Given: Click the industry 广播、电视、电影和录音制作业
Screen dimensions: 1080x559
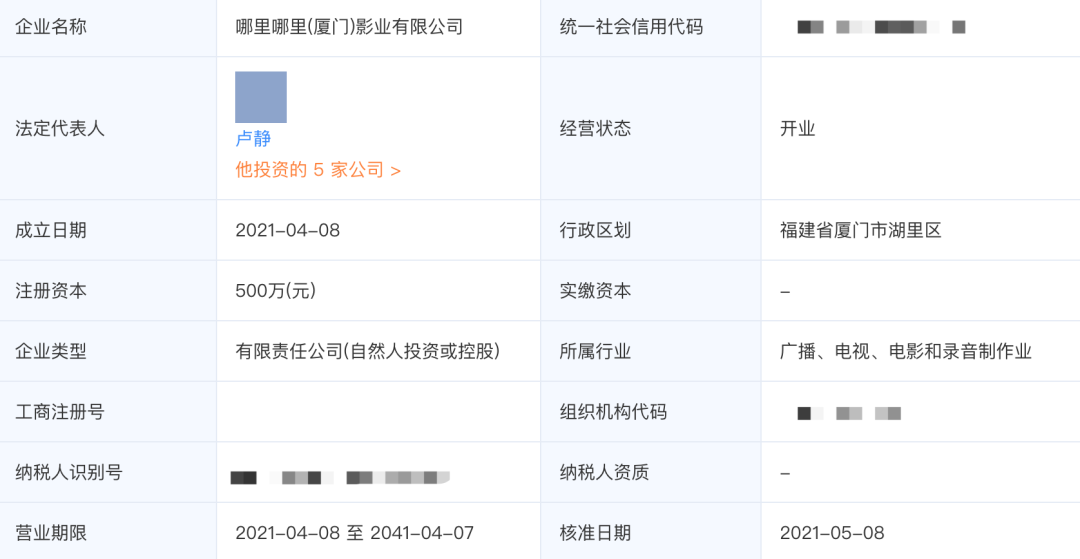Looking at the screenshot, I should (x=906, y=351).
